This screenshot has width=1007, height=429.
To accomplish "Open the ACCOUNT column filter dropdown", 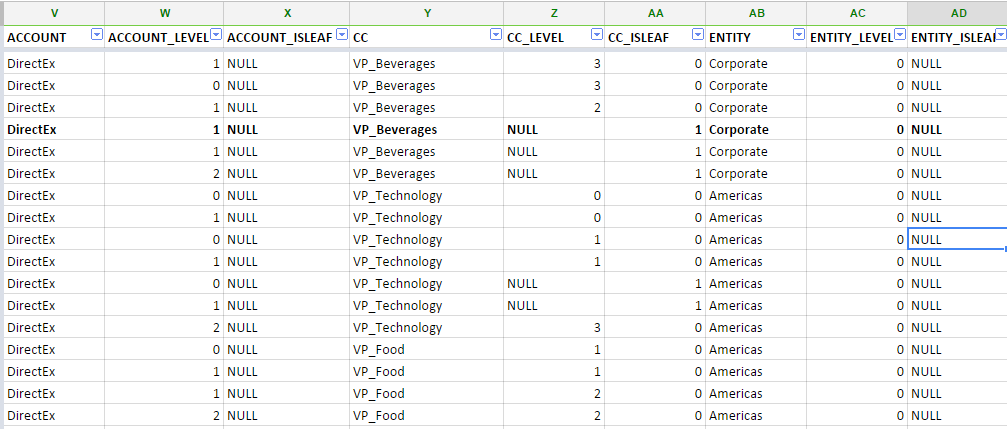I will coord(97,35).
